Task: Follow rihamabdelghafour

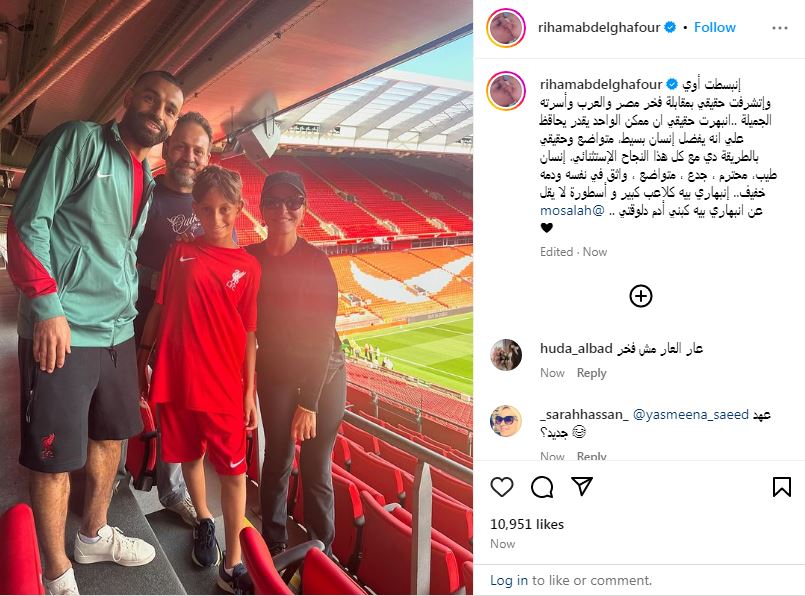Action: 715,27
